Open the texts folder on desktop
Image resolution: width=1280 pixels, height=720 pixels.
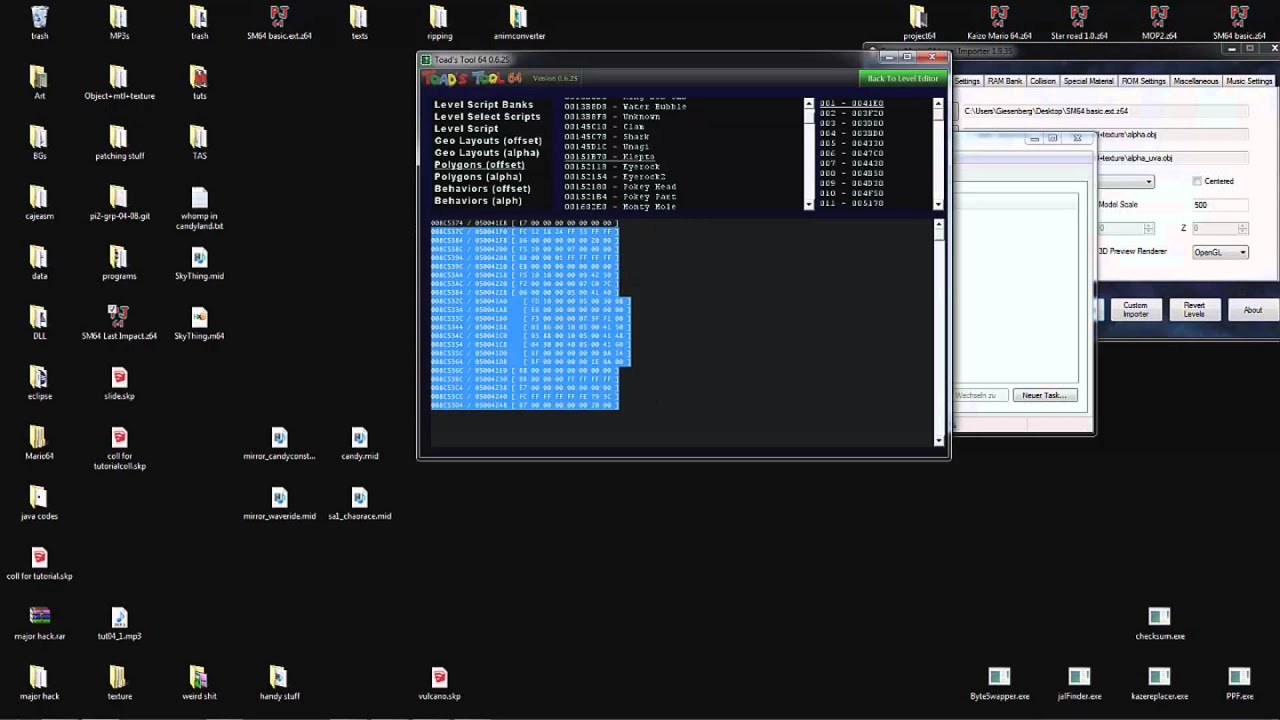359,17
